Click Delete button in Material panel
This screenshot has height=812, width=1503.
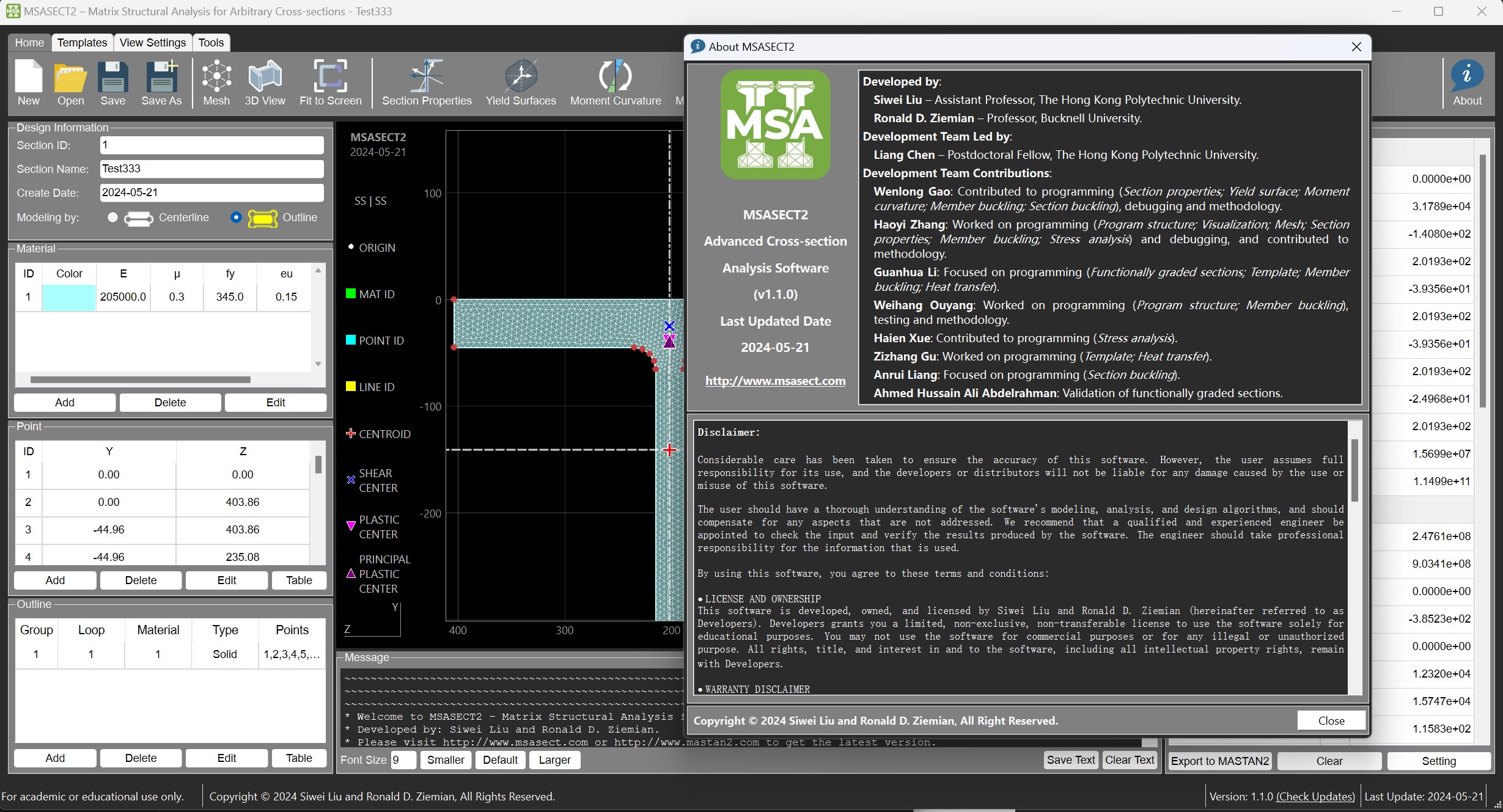click(x=170, y=402)
